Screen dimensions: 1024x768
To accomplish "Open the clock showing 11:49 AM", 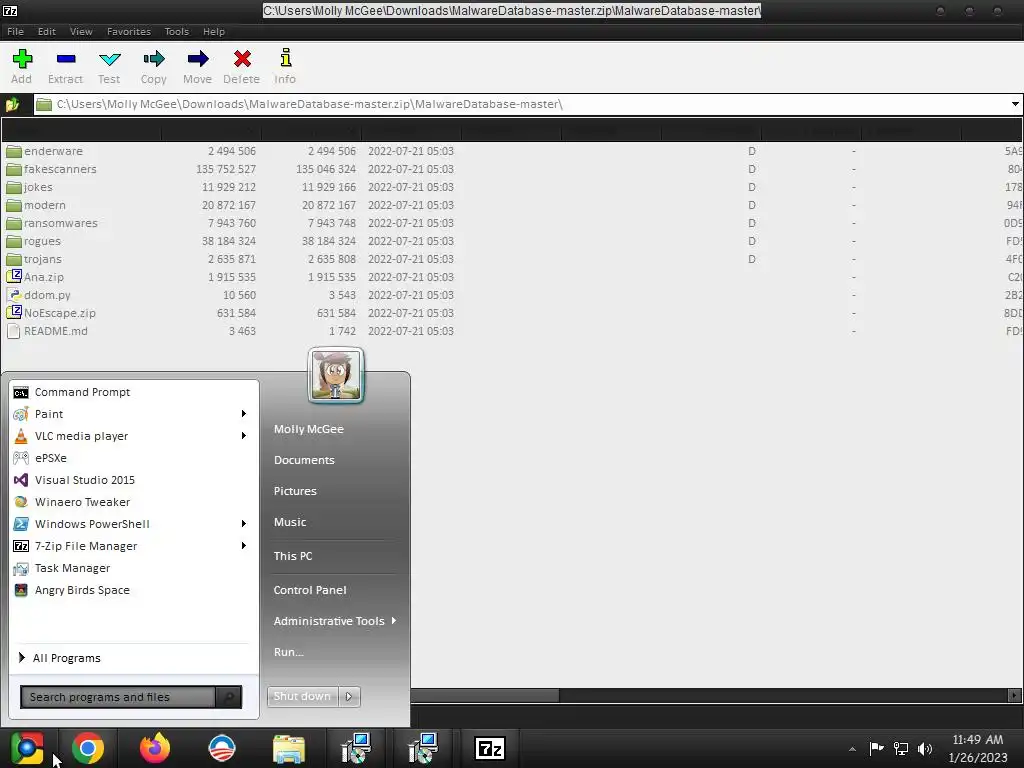I will [x=978, y=740].
